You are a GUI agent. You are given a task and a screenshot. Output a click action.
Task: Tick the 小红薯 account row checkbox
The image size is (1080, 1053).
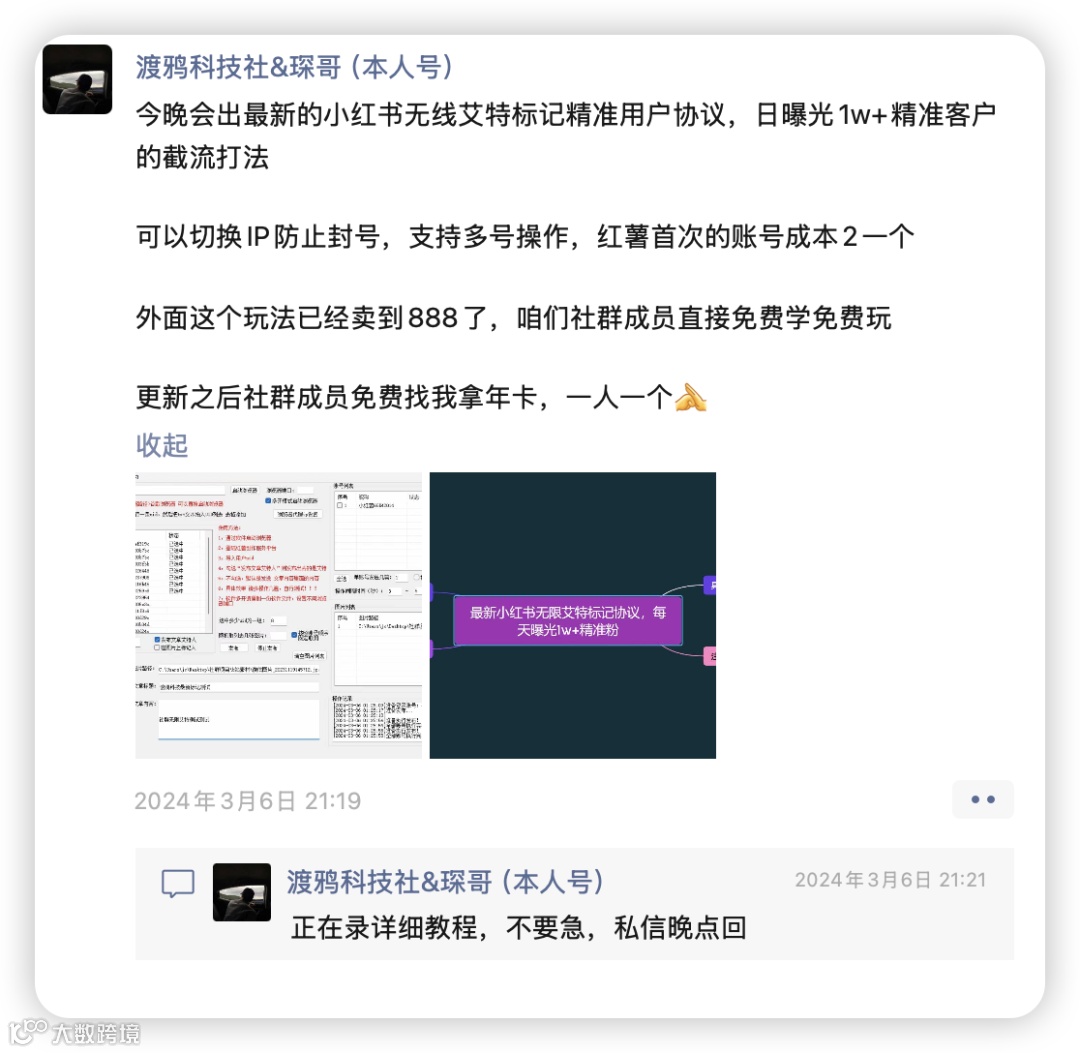coord(340,505)
